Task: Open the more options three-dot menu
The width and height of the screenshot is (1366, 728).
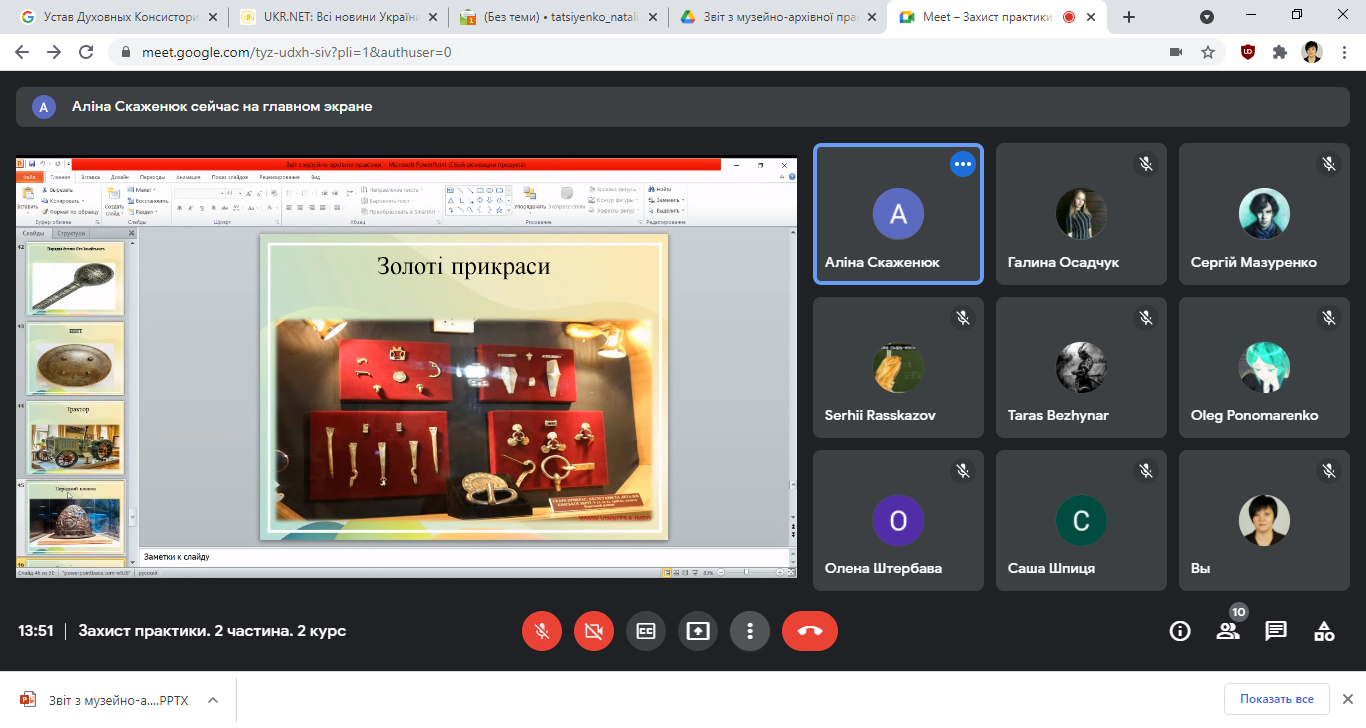Action: pyautogui.click(x=750, y=631)
